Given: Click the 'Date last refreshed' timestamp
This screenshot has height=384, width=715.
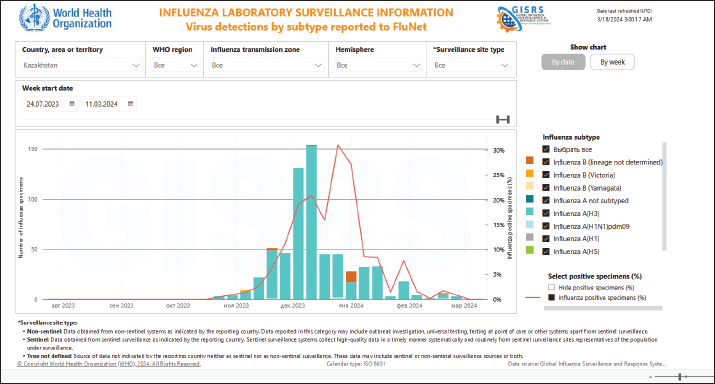Looking at the screenshot, I should tap(624, 15).
